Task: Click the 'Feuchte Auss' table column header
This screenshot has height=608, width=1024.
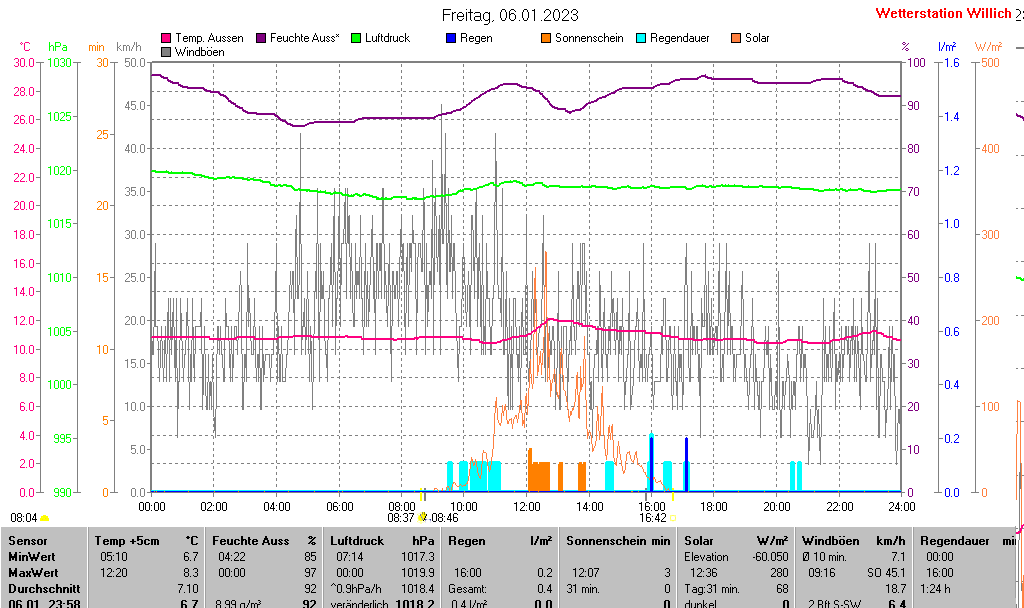Action: tap(251, 541)
